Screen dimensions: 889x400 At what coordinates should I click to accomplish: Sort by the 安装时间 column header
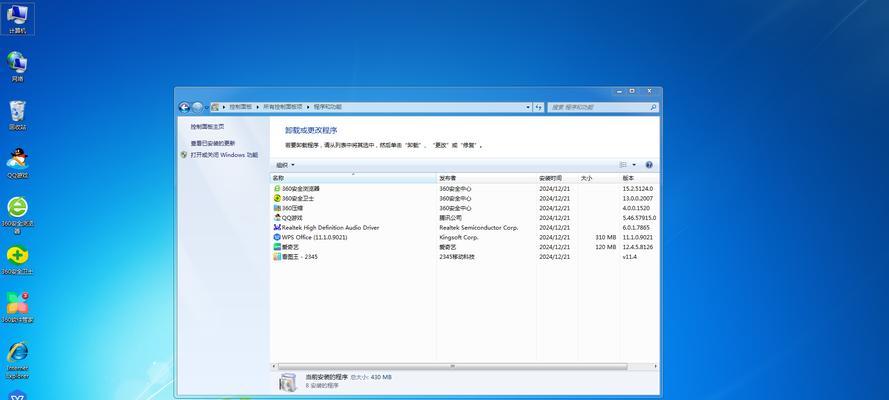[x=557, y=178]
